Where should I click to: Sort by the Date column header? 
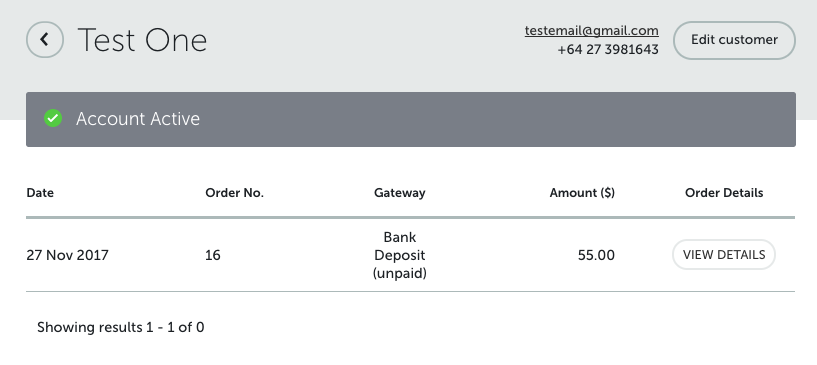(x=40, y=193)
